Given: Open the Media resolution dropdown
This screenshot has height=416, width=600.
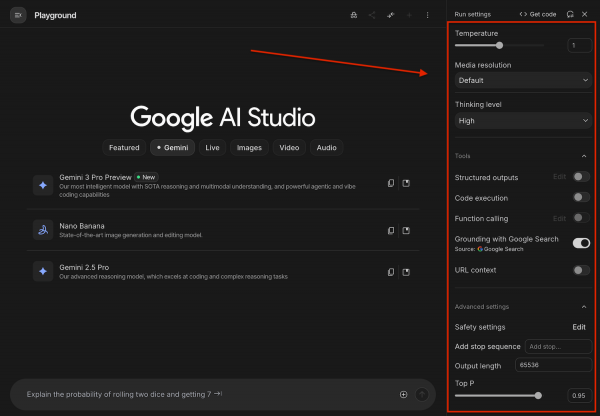Looking at the screenshot, I should click(523, 80).
